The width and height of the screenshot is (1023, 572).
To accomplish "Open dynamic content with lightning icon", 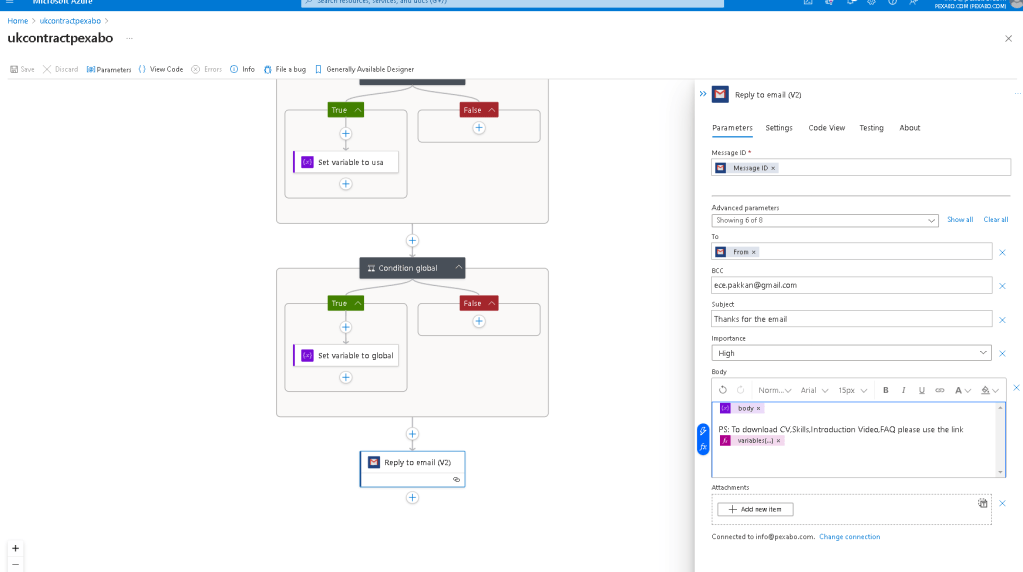I will click(x=703, y=431).
